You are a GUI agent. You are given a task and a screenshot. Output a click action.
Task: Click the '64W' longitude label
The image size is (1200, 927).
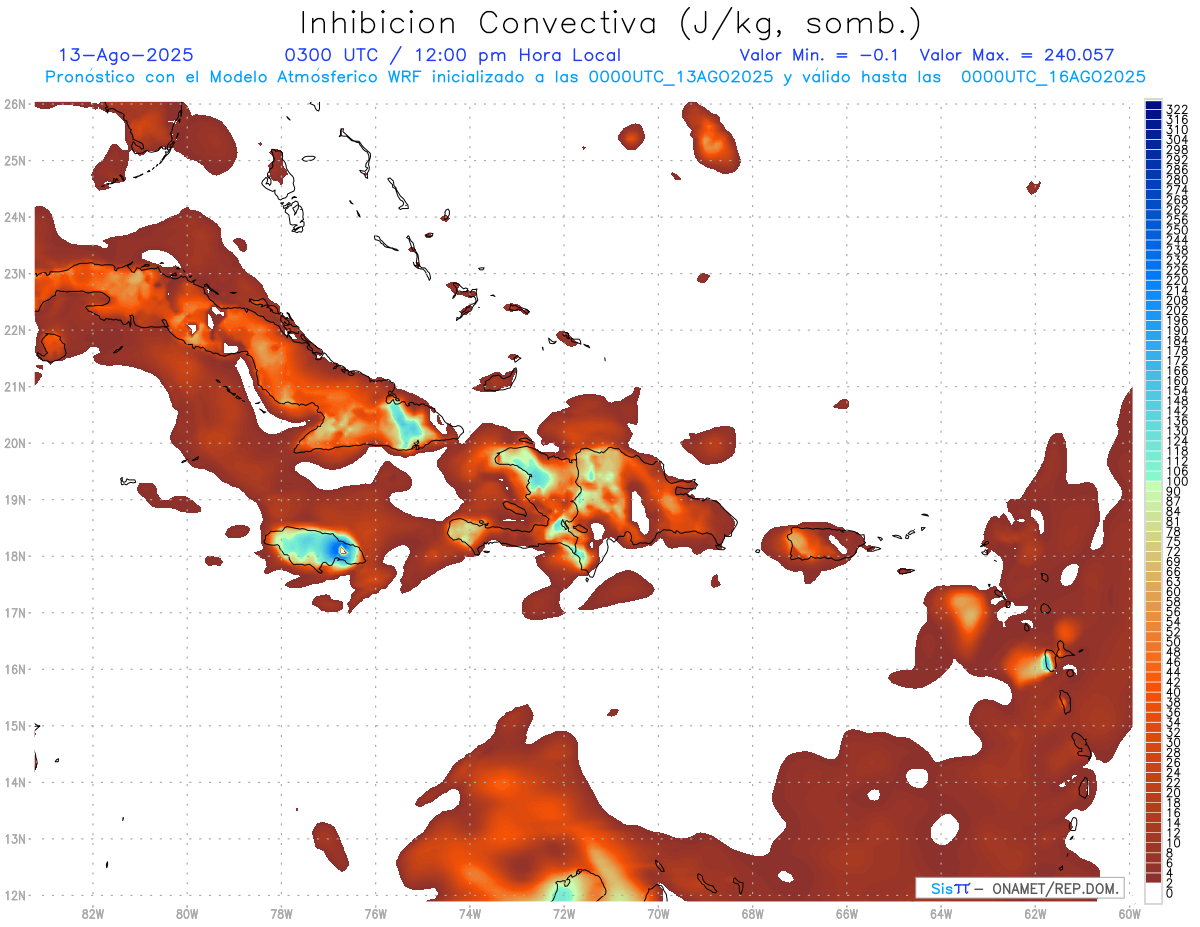[x=941, y=913]
